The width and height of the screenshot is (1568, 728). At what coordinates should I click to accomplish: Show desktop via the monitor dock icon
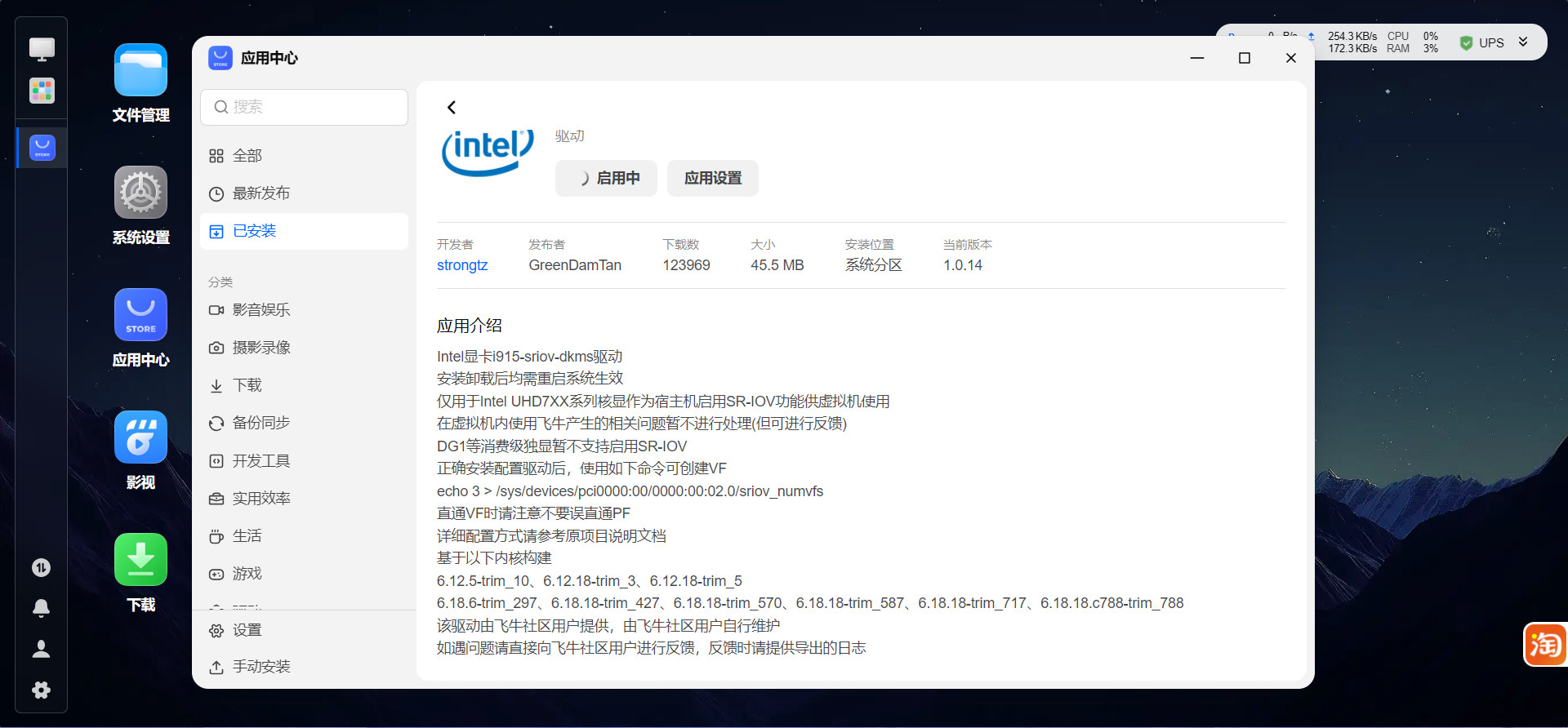pyautogui.click(x=42, y=49)
